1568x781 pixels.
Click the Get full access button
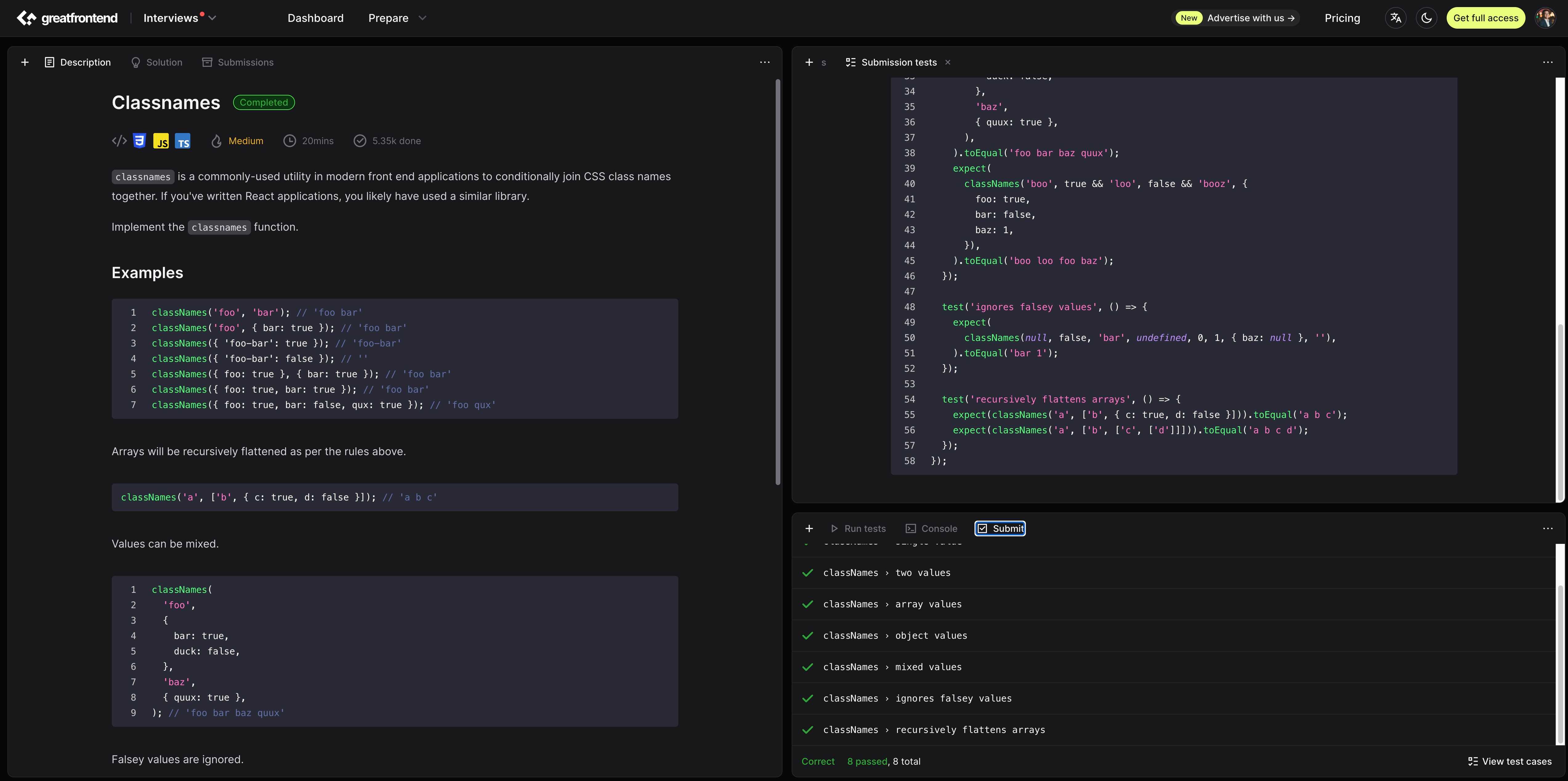coord(1485,18)
